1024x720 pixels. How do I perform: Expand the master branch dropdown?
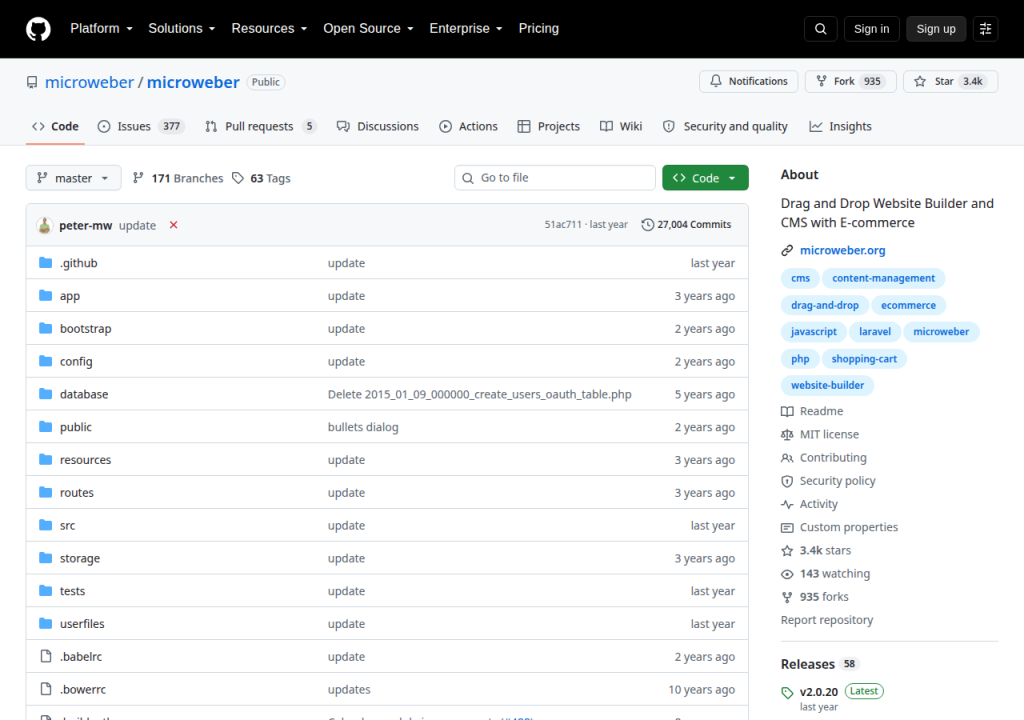click(x=73, y=178)
